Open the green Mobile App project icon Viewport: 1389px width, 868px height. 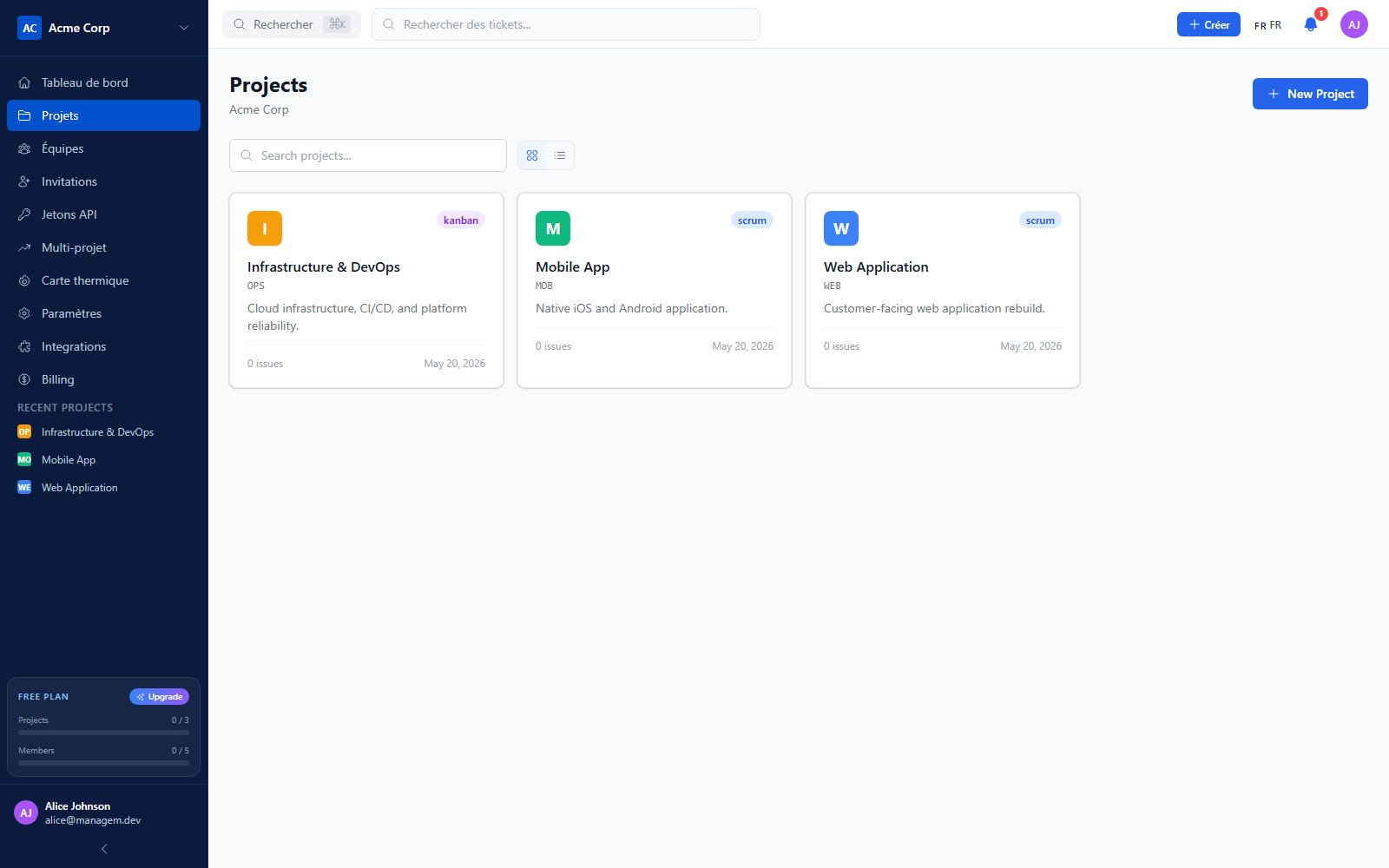click(x=553, y=228)
